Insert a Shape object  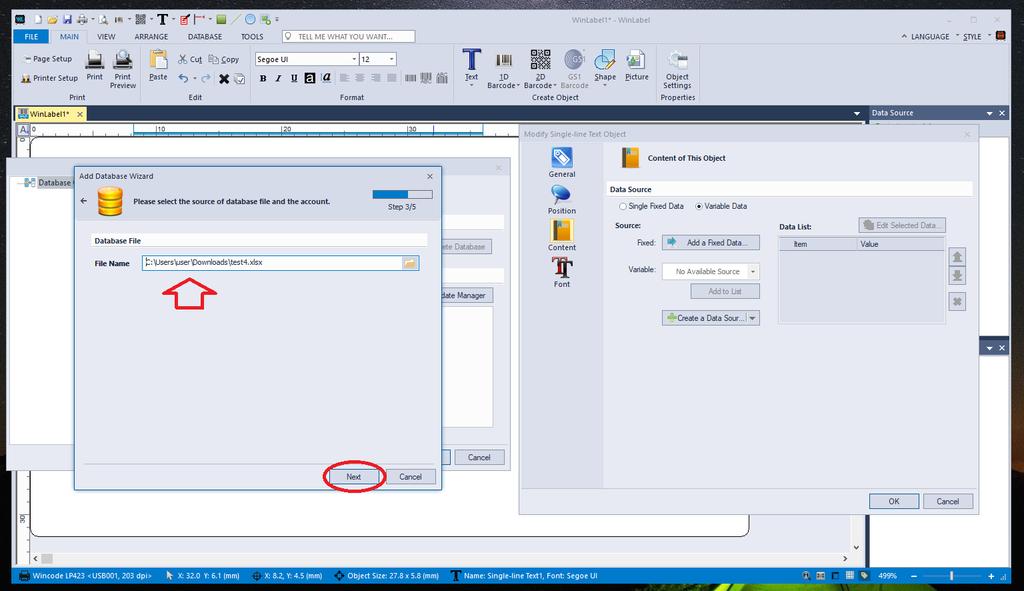605,65
